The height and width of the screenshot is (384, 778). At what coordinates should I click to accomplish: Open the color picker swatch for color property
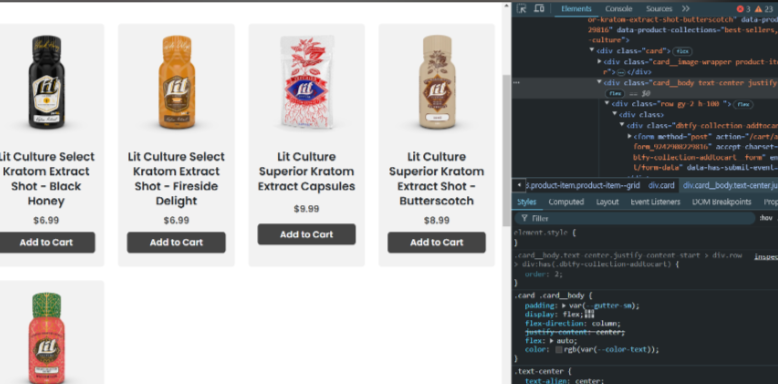[558, 350]
